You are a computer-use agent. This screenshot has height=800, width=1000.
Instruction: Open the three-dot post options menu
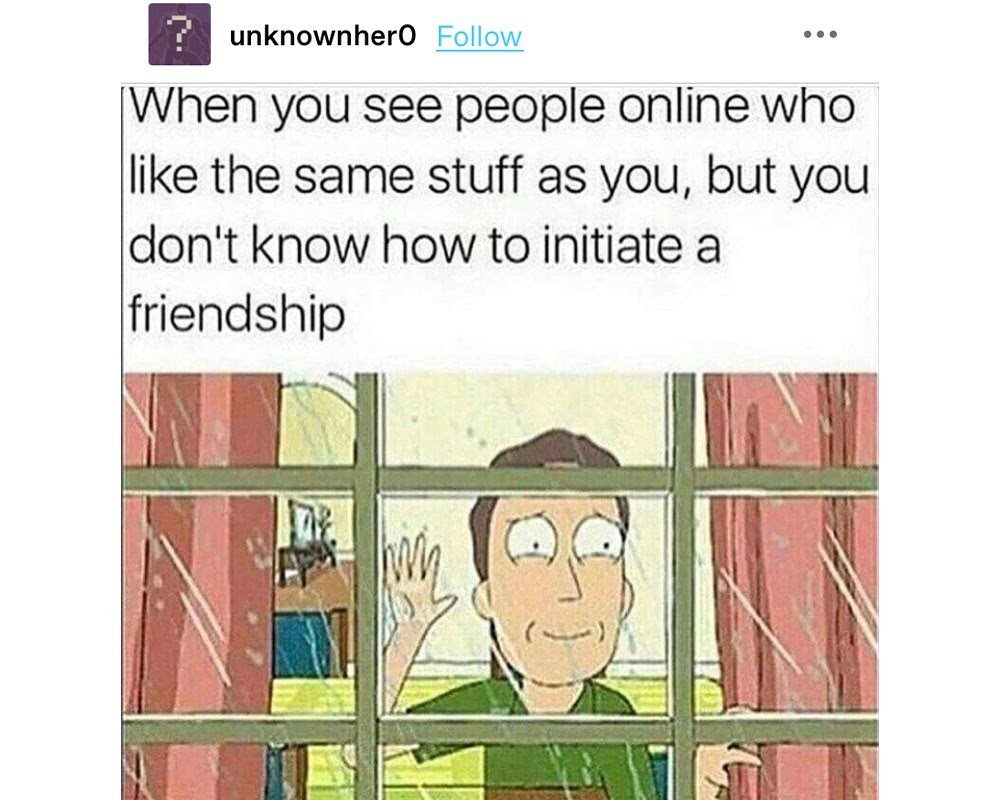(820, 34)
